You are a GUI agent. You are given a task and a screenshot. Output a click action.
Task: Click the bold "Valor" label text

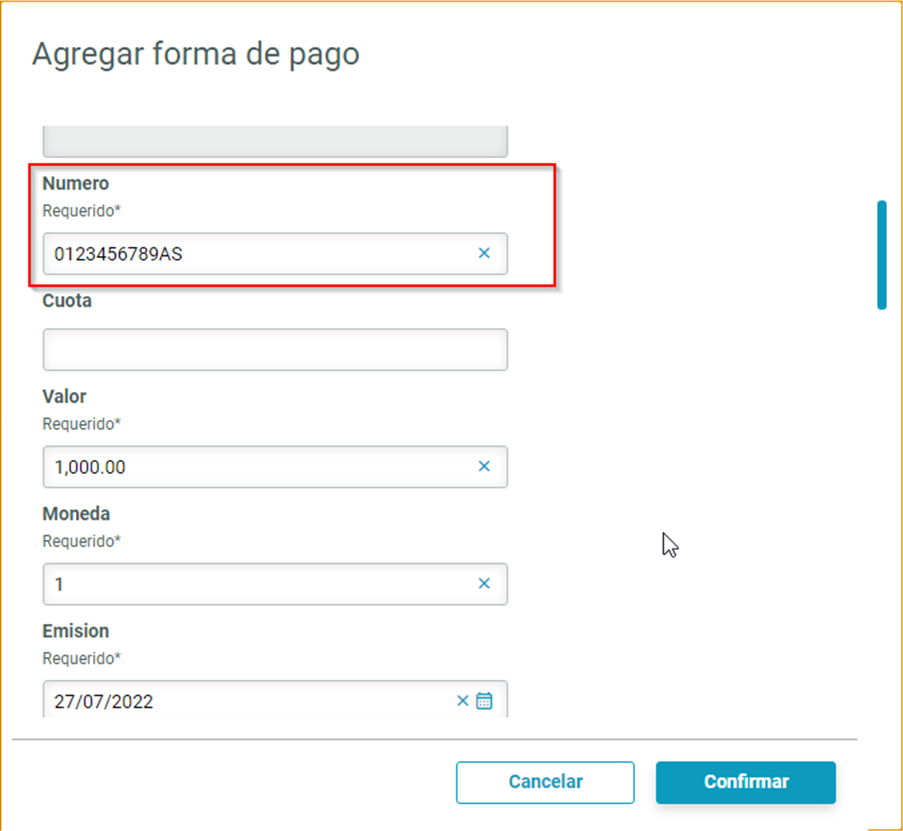(64, 397)
